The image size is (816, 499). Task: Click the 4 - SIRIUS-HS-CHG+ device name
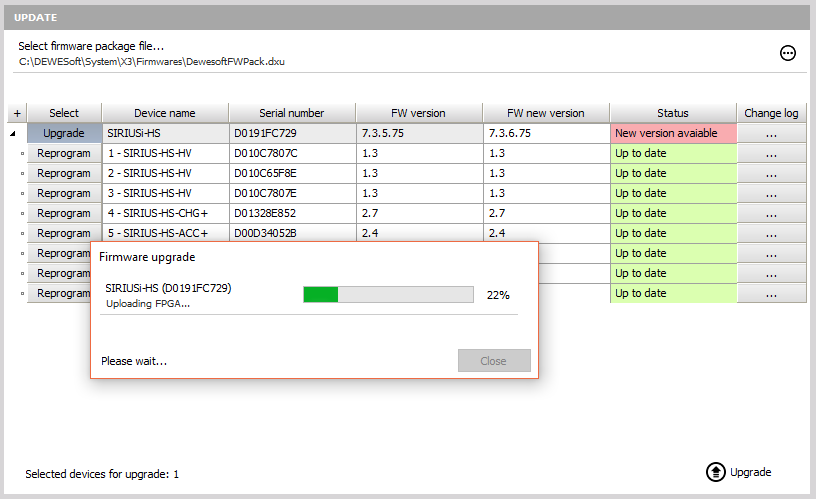click(165, 213)
